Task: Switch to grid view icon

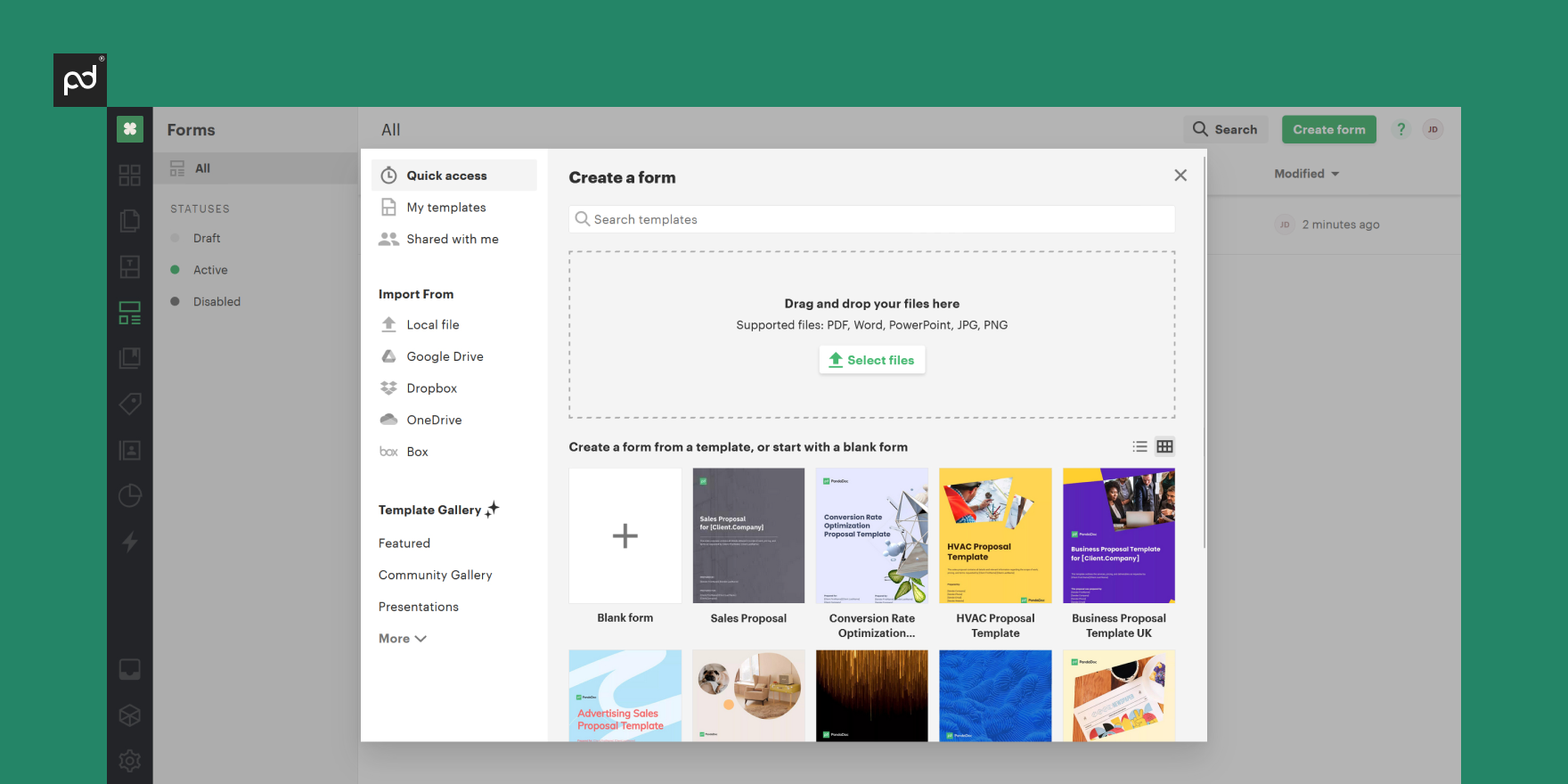Action: coord(1164,446)
